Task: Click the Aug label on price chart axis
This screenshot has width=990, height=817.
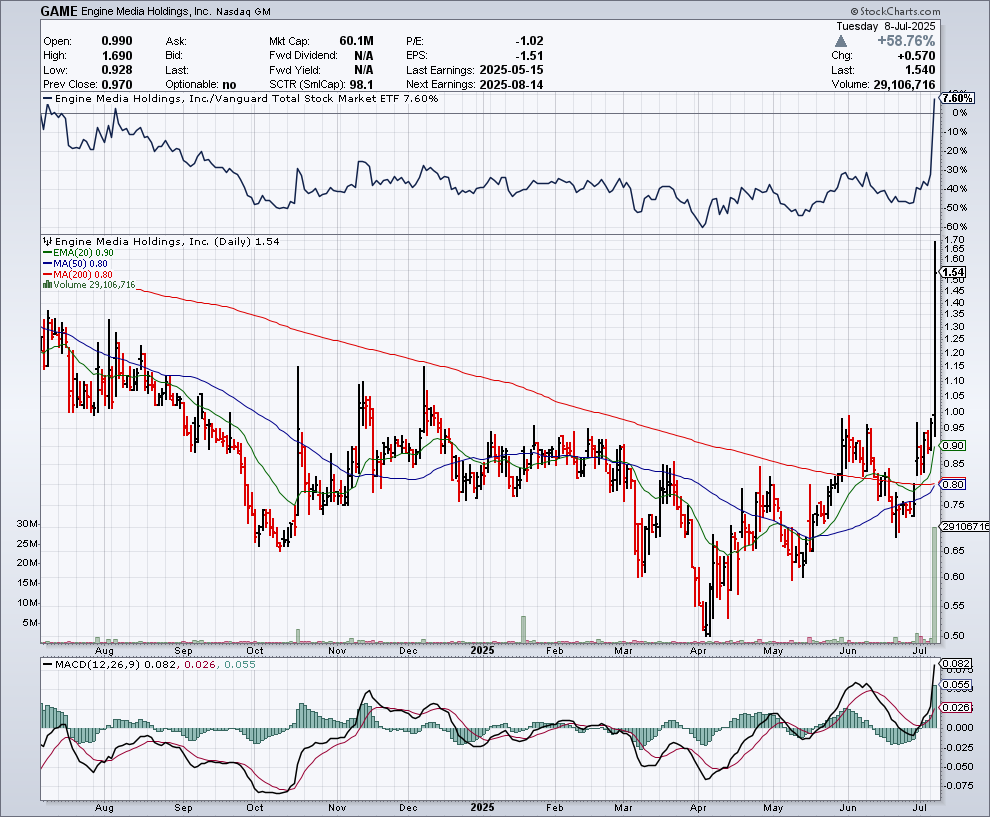Action: pos(104,650)
